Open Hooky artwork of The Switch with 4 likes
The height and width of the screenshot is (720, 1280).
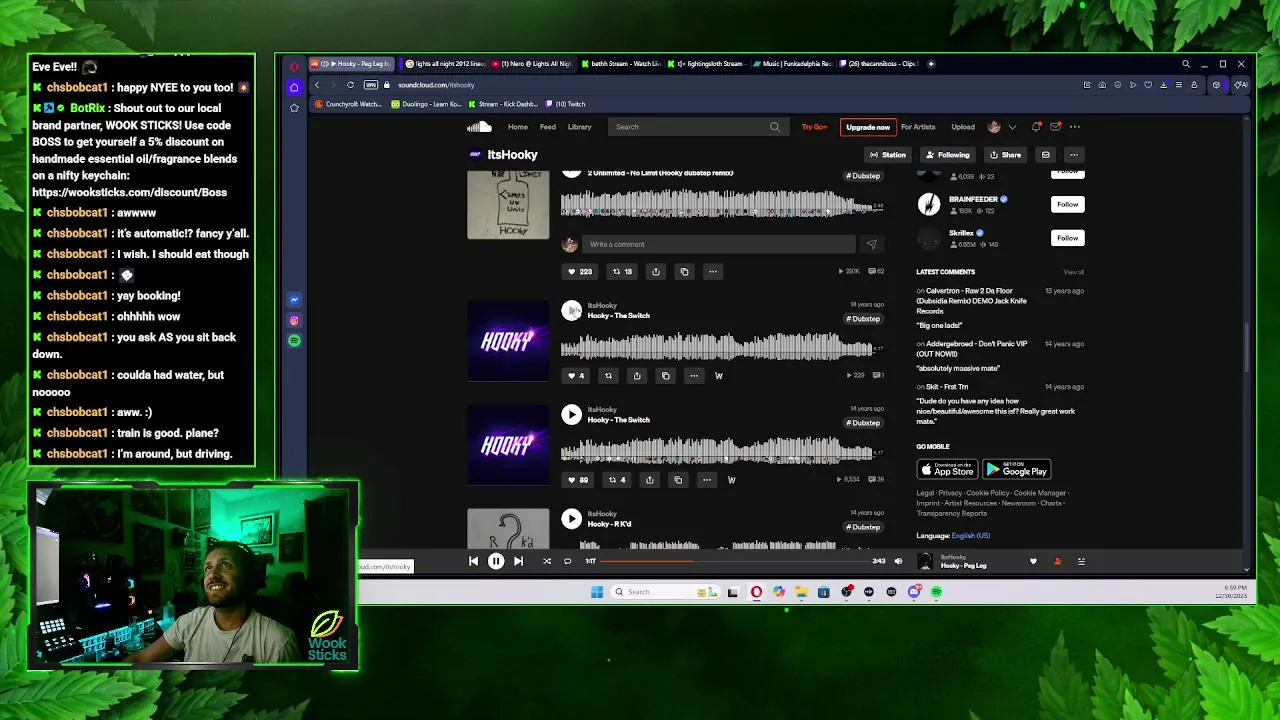(508, 341)
